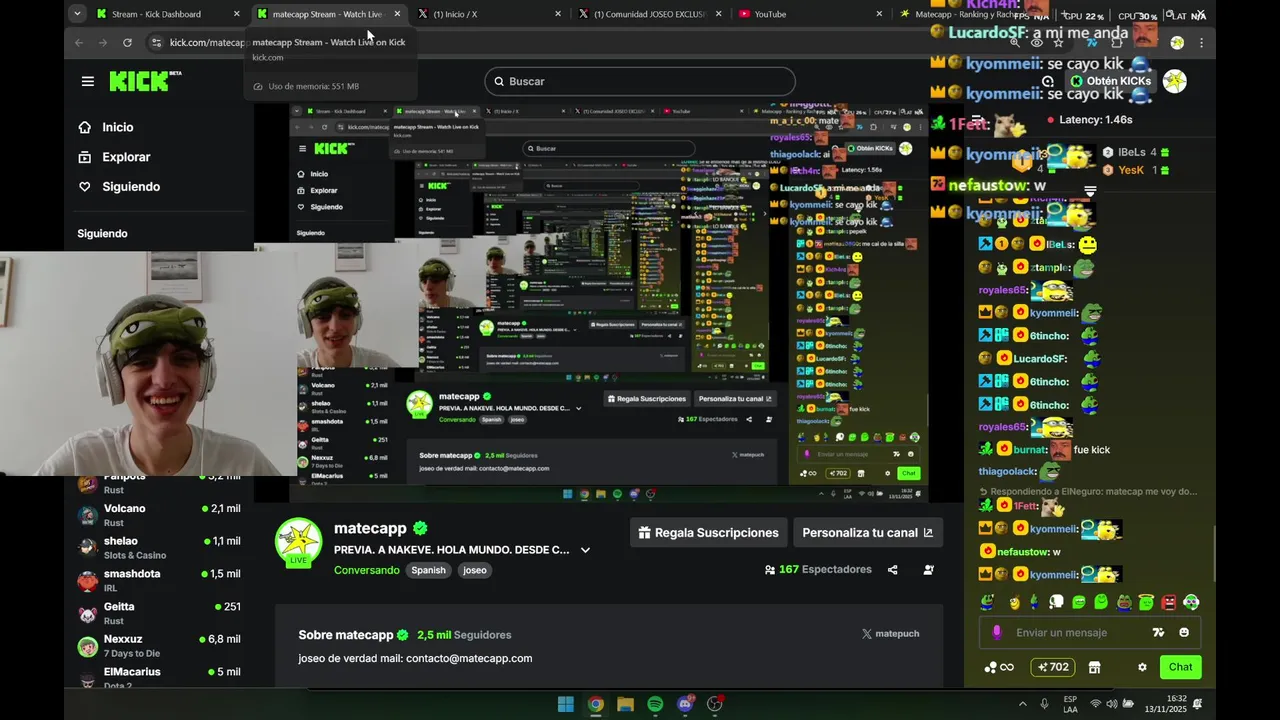Select the joseo tag
Screen dimensions: 1280x720
tap(475, 570)
